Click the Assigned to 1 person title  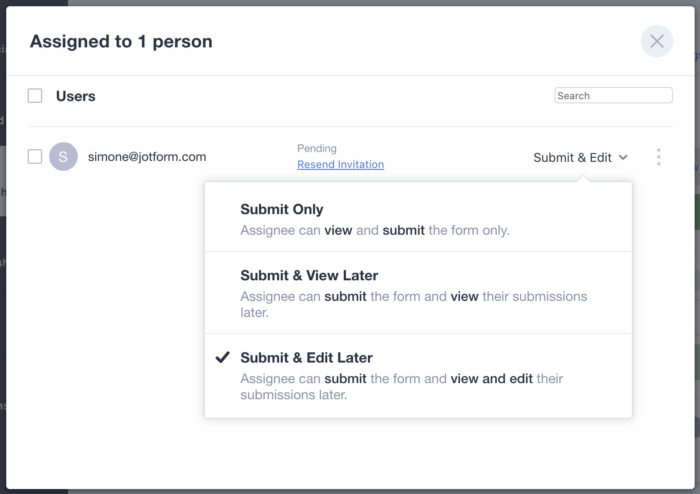click(x=121, y=42)
